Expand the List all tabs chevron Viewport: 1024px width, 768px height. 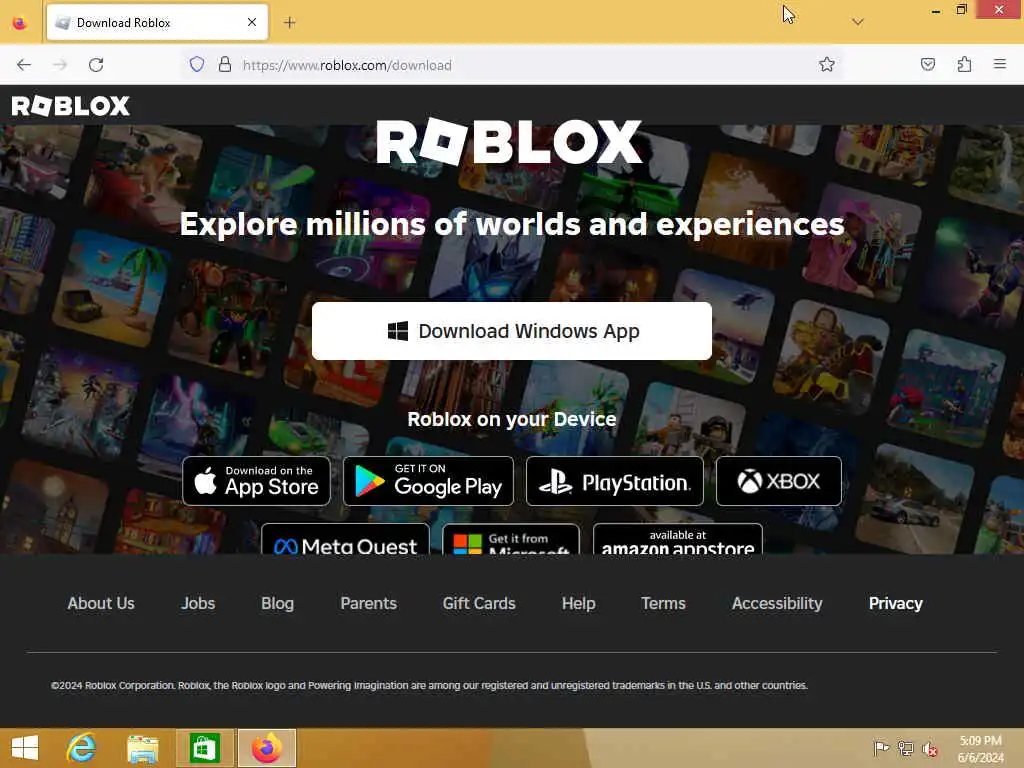858,22
